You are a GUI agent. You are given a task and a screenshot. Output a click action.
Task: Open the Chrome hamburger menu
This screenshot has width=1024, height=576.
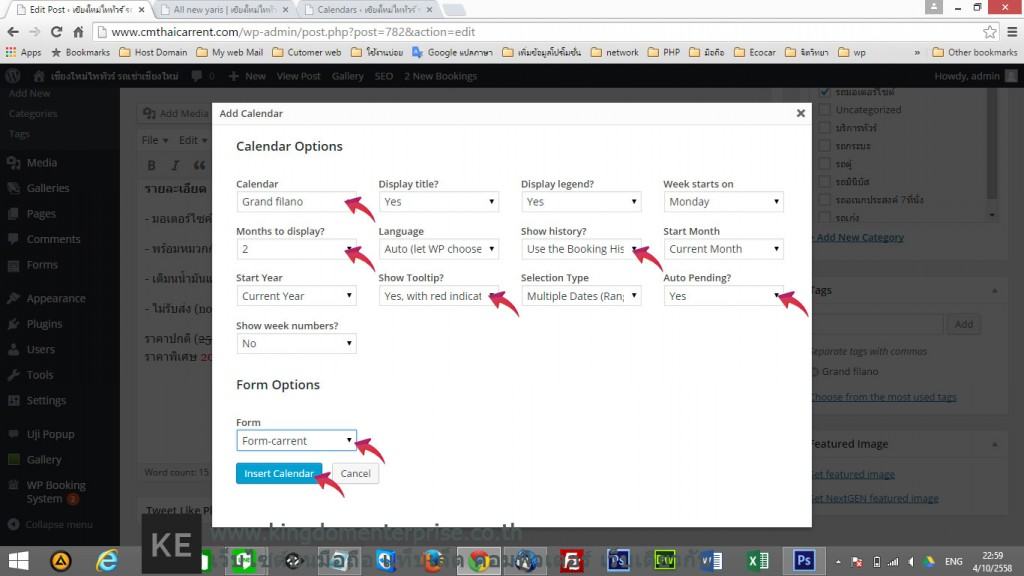tap(1010, 32)
